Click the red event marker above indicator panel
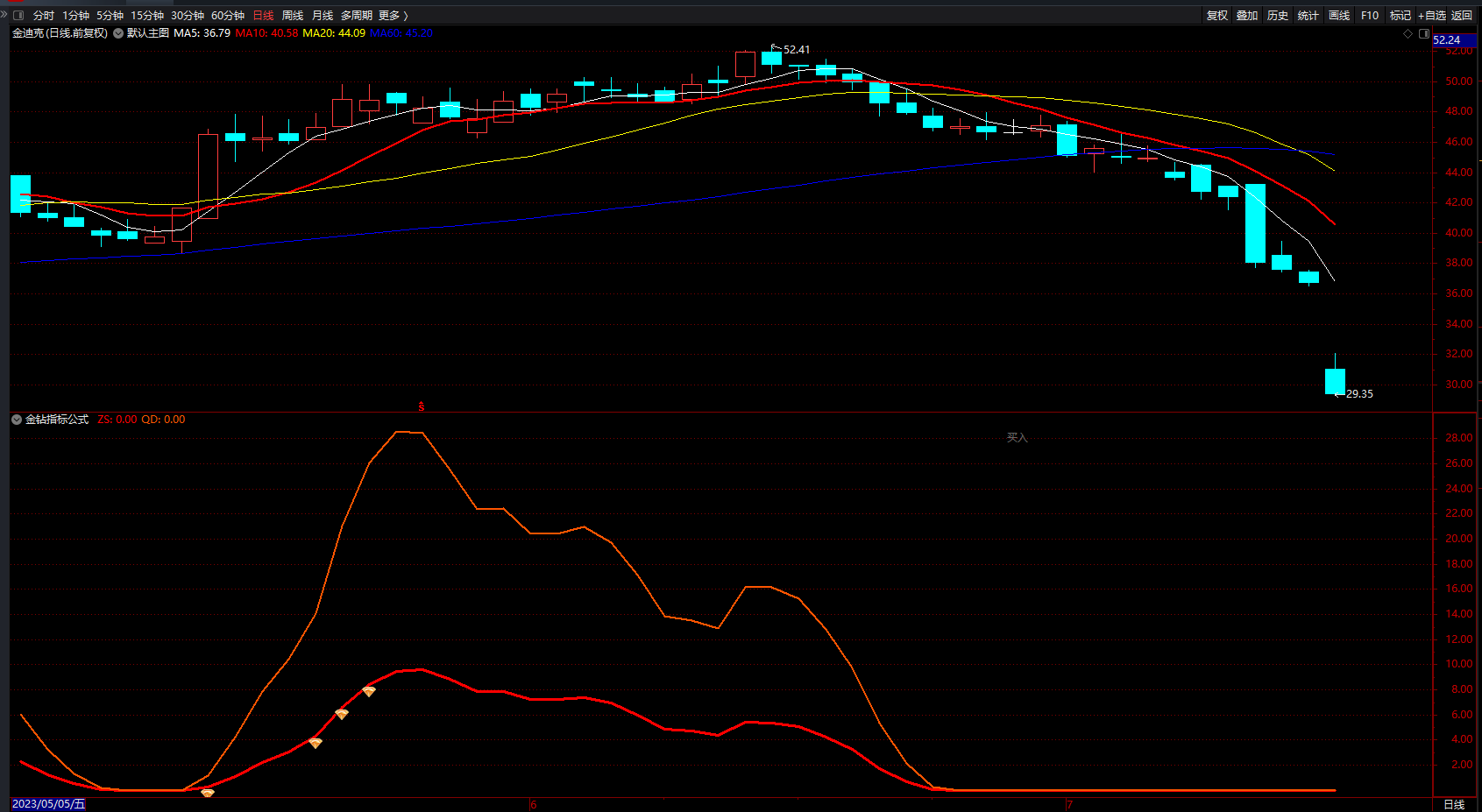 tap(422, 406)
